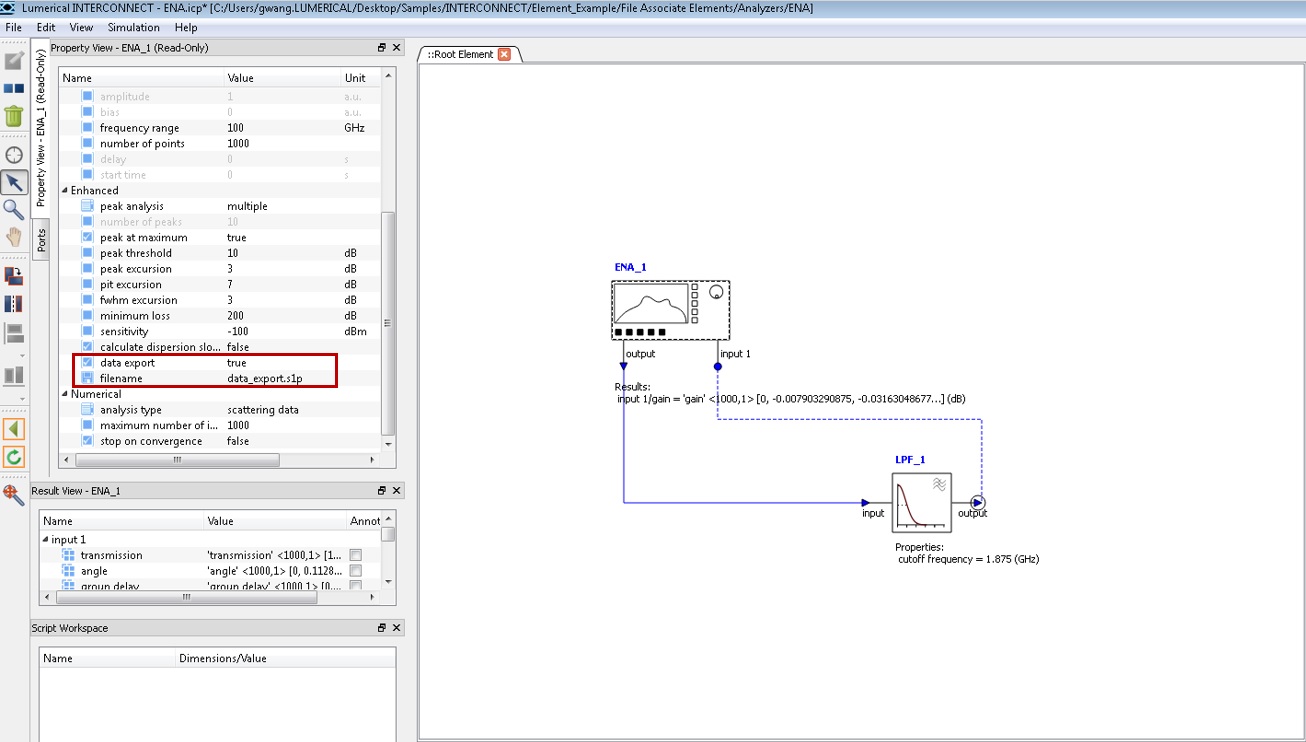Select the arrow pointer tool
Image resolution: width=1306 pixels, height=742 pixels.
(x=14, y=182)
